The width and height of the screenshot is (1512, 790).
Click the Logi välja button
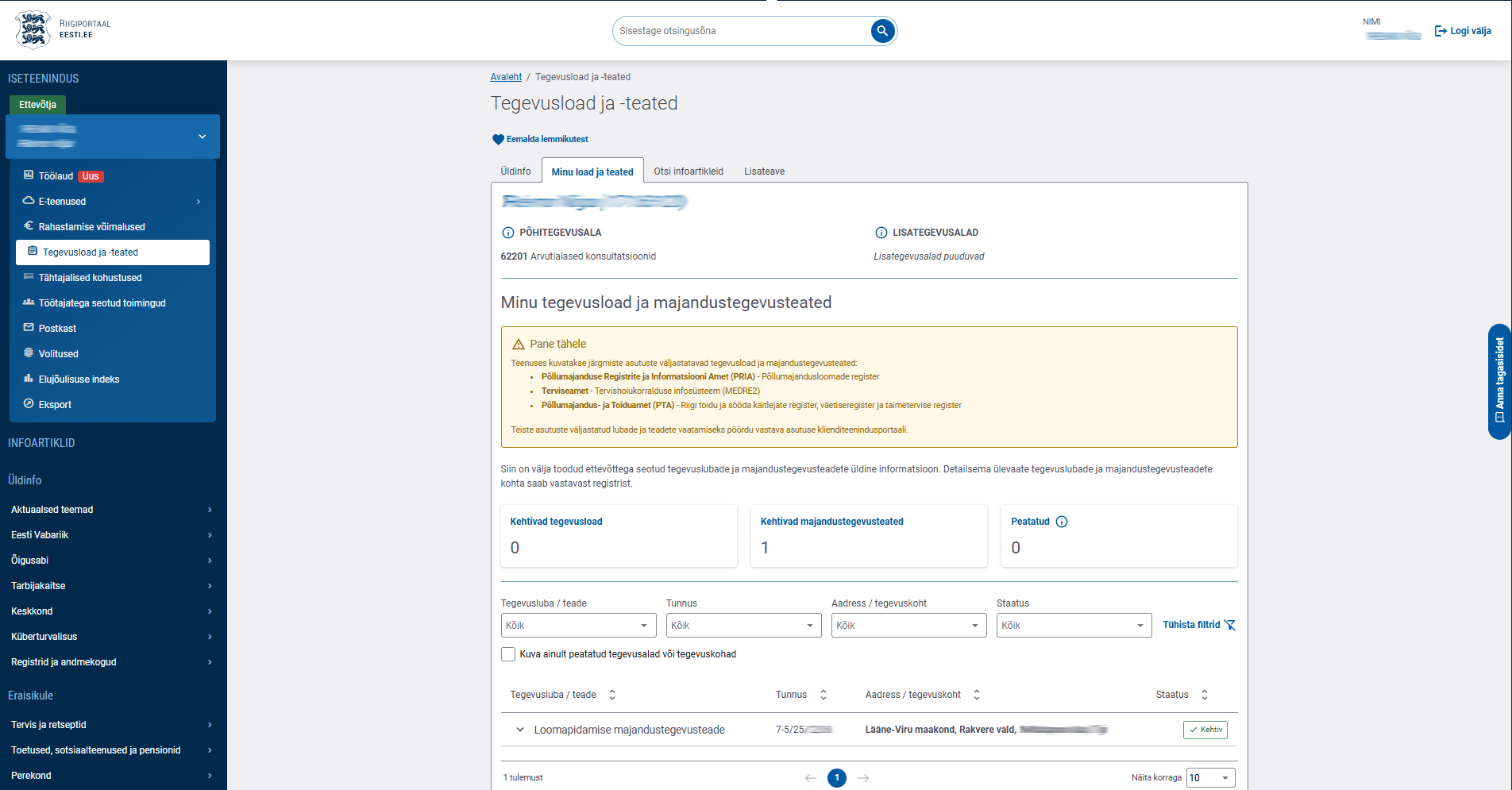coord(1463,31)
